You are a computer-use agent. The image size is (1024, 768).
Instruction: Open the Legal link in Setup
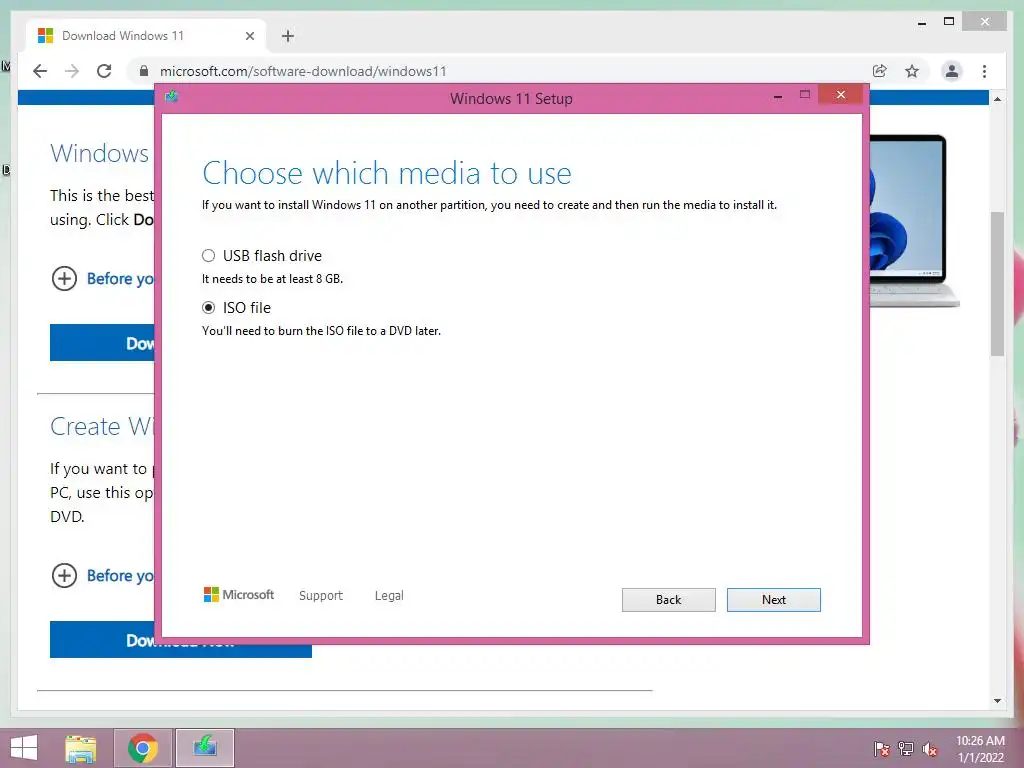pyautogui.click(x=389, y=596)
